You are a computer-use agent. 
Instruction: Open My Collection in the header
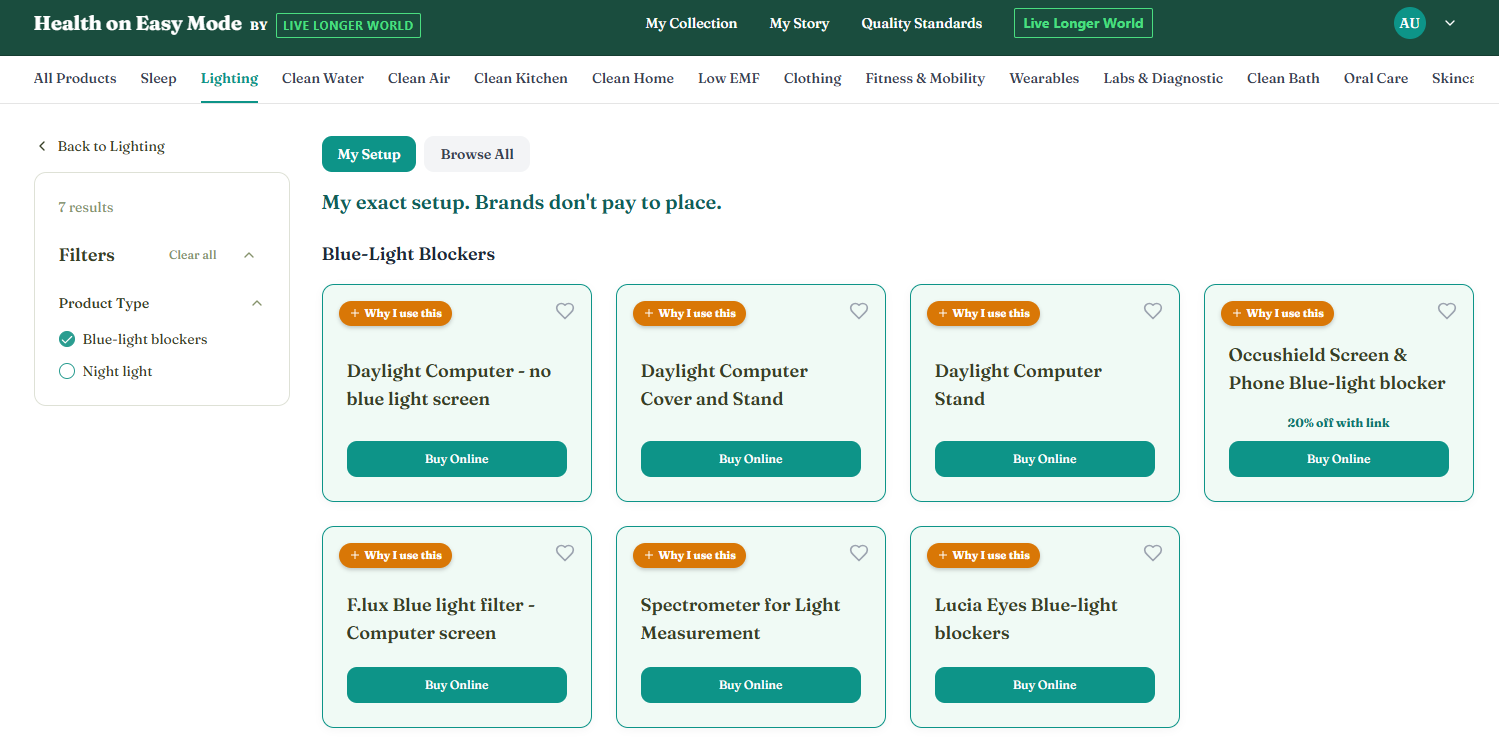click(x=691, y=23)
